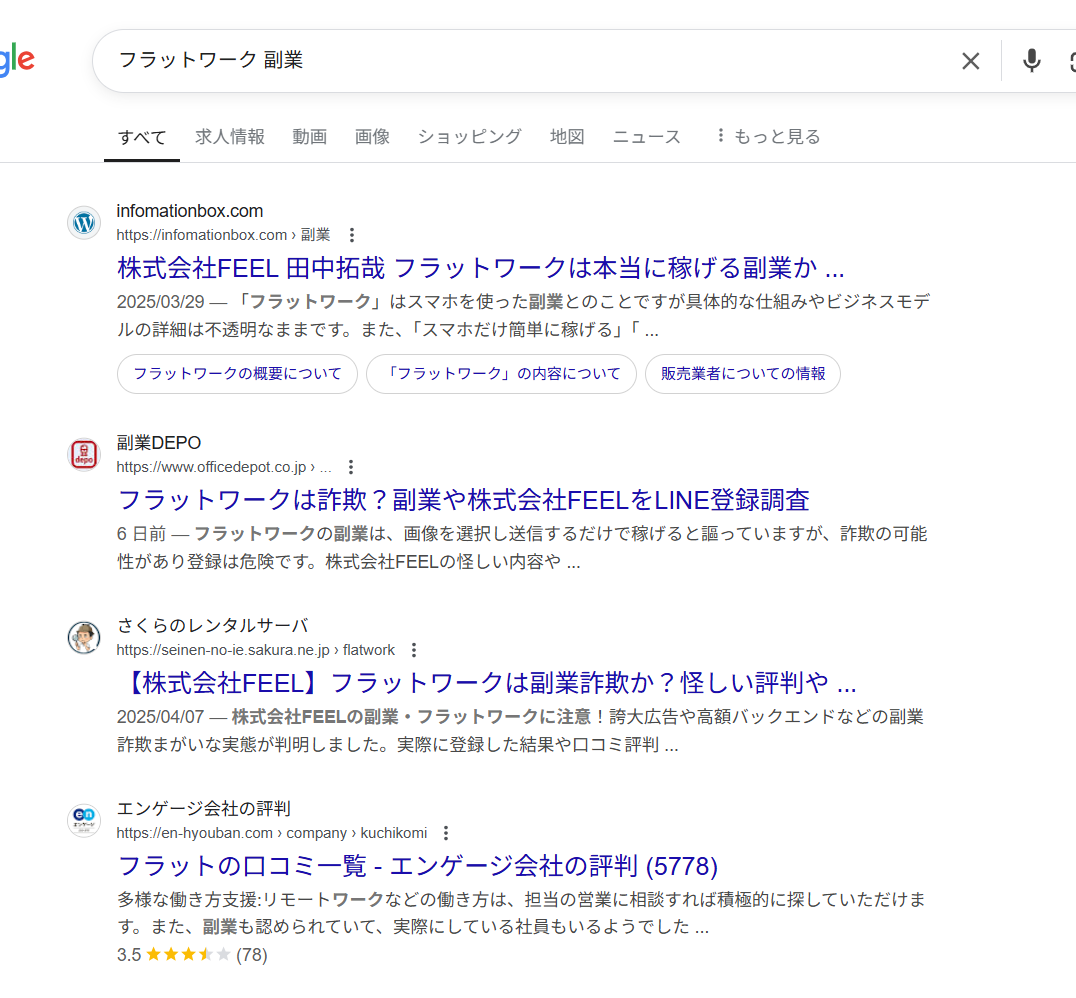This screenshot has width=1076, height=998.
Task: Click the「フラットワーク」の内容について chip
Action: 502,373
